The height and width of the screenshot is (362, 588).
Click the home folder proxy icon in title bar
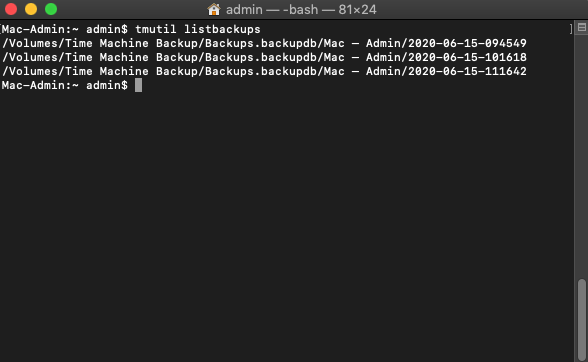click(214, 9)
